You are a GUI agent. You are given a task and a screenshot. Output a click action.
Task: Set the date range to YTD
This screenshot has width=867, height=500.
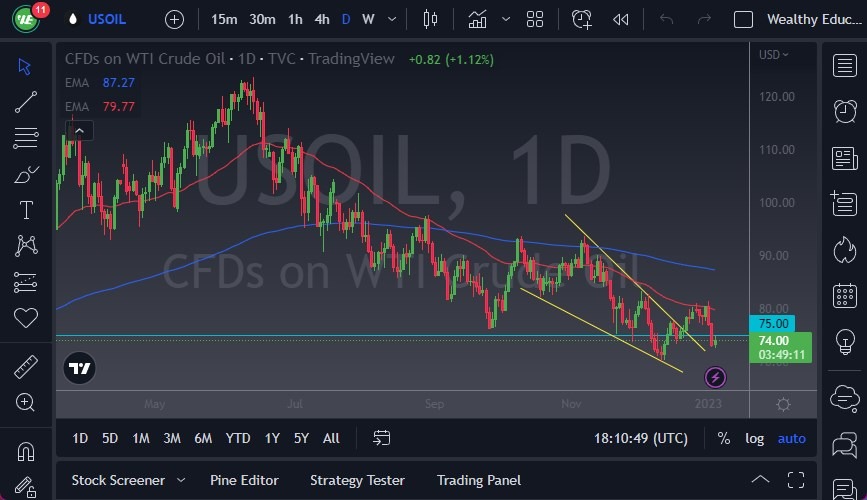point(238,438)
